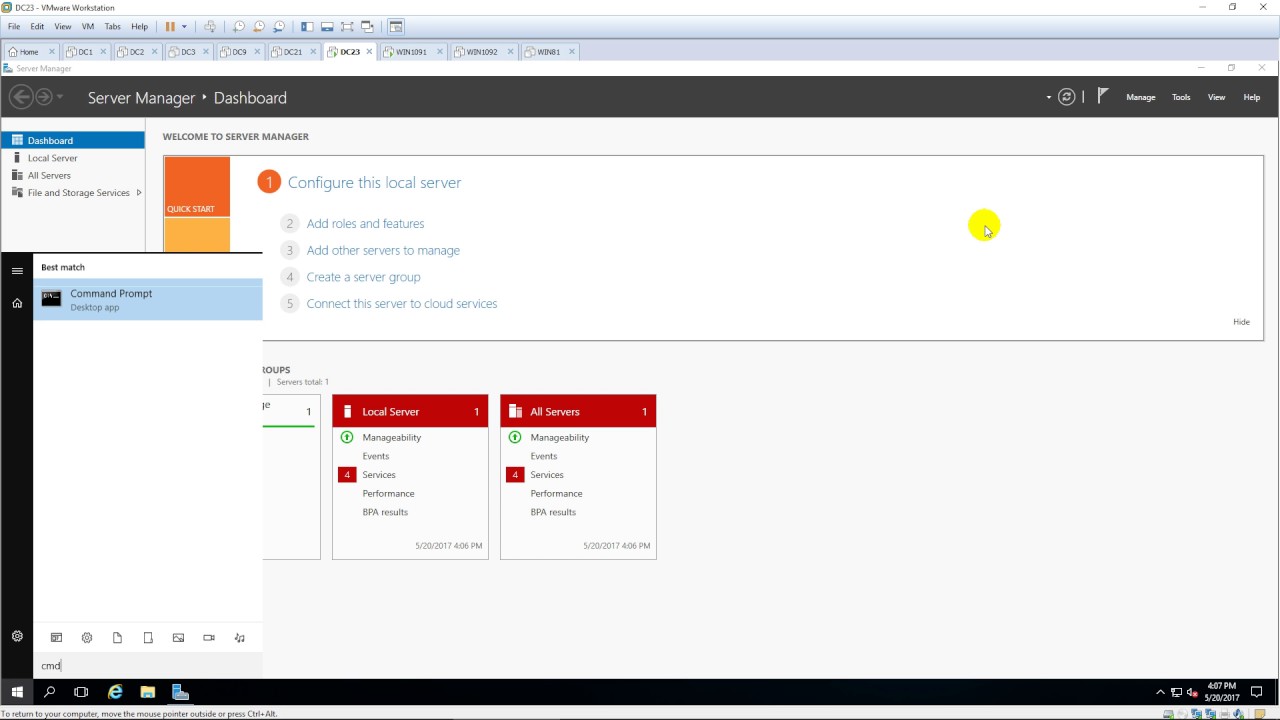This screenshot has width=1280, height=720.
Task: Click the Server Manager forward arrow
Action: tap(44, 97)
